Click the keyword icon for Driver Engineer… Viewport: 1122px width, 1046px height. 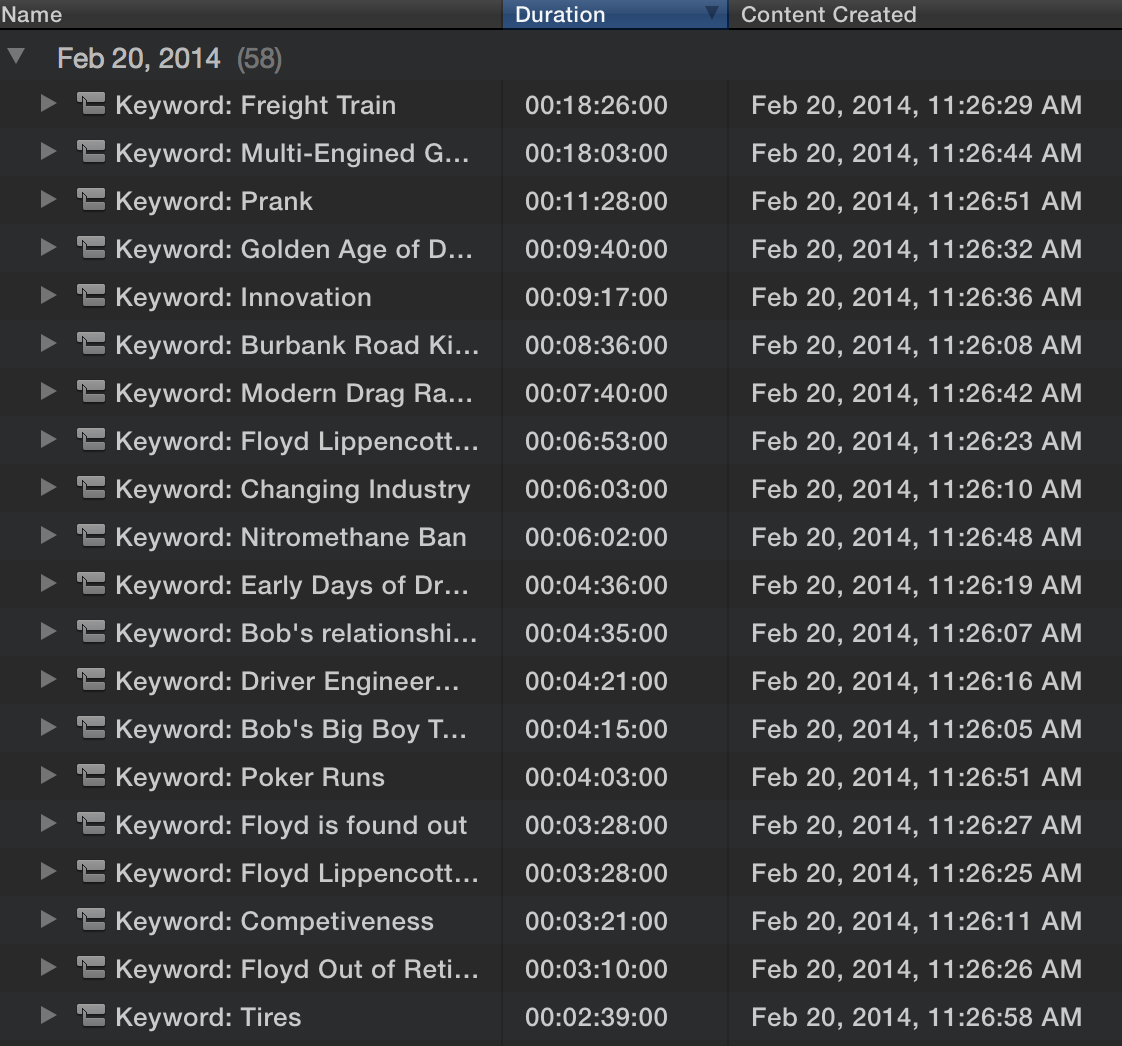coord(91,680)
